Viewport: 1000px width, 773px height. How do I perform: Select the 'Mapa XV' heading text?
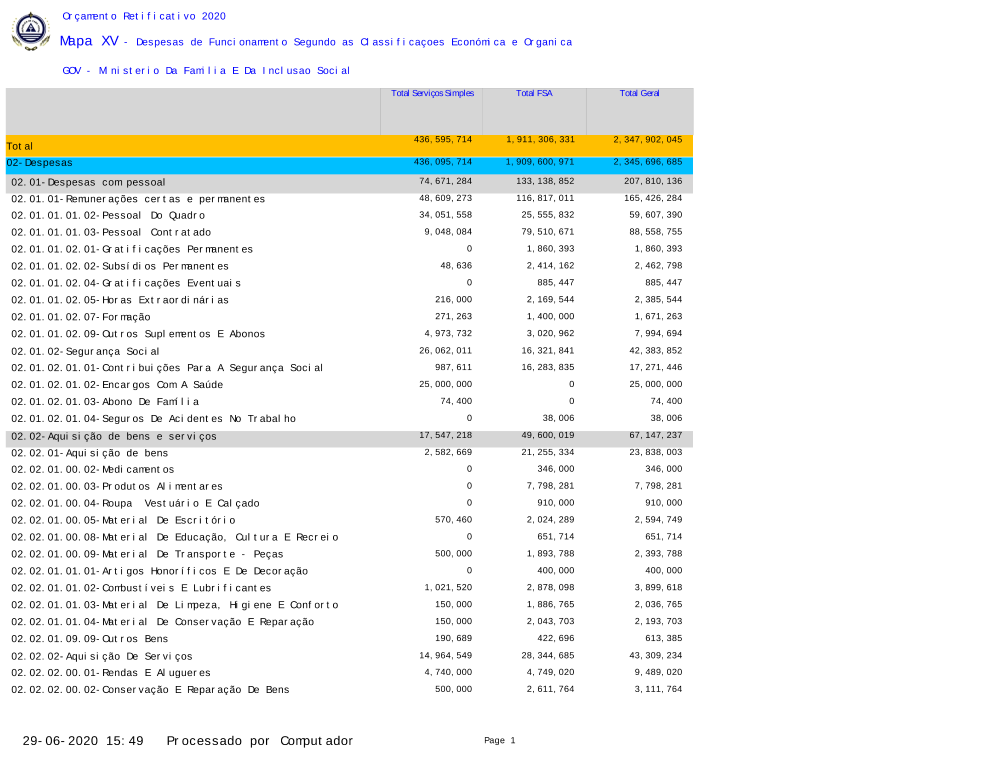coord(89,41)
